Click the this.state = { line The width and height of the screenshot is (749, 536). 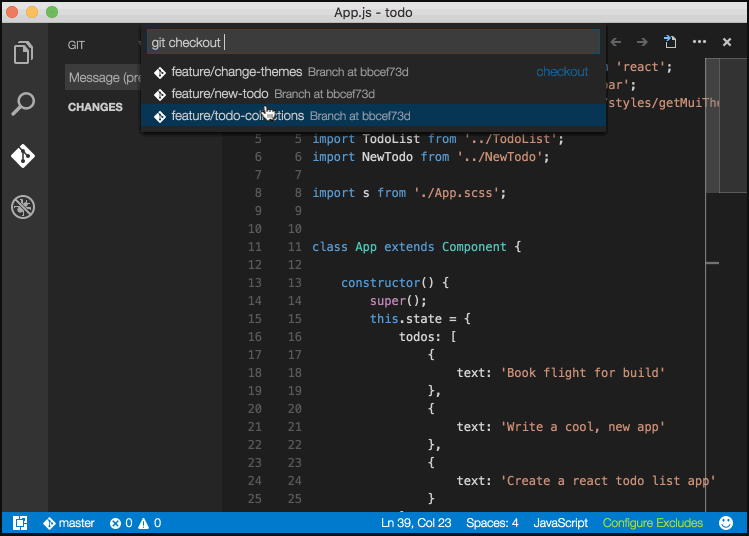coord(420,319)
